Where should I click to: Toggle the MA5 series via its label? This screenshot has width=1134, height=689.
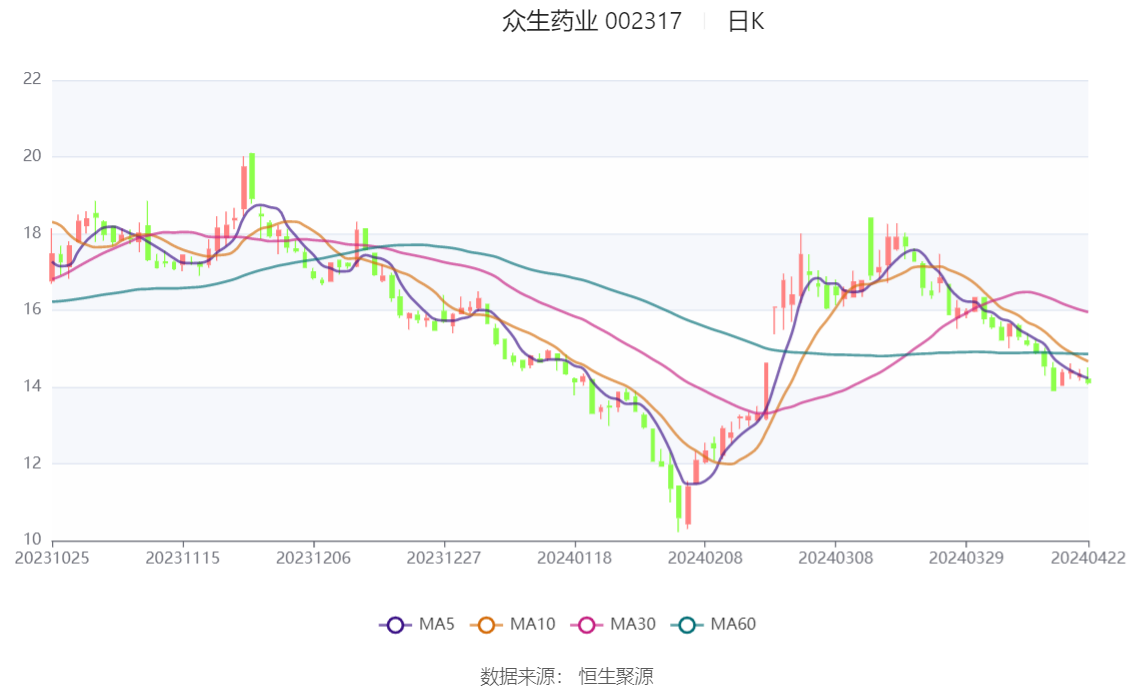[x=435, y=625]
